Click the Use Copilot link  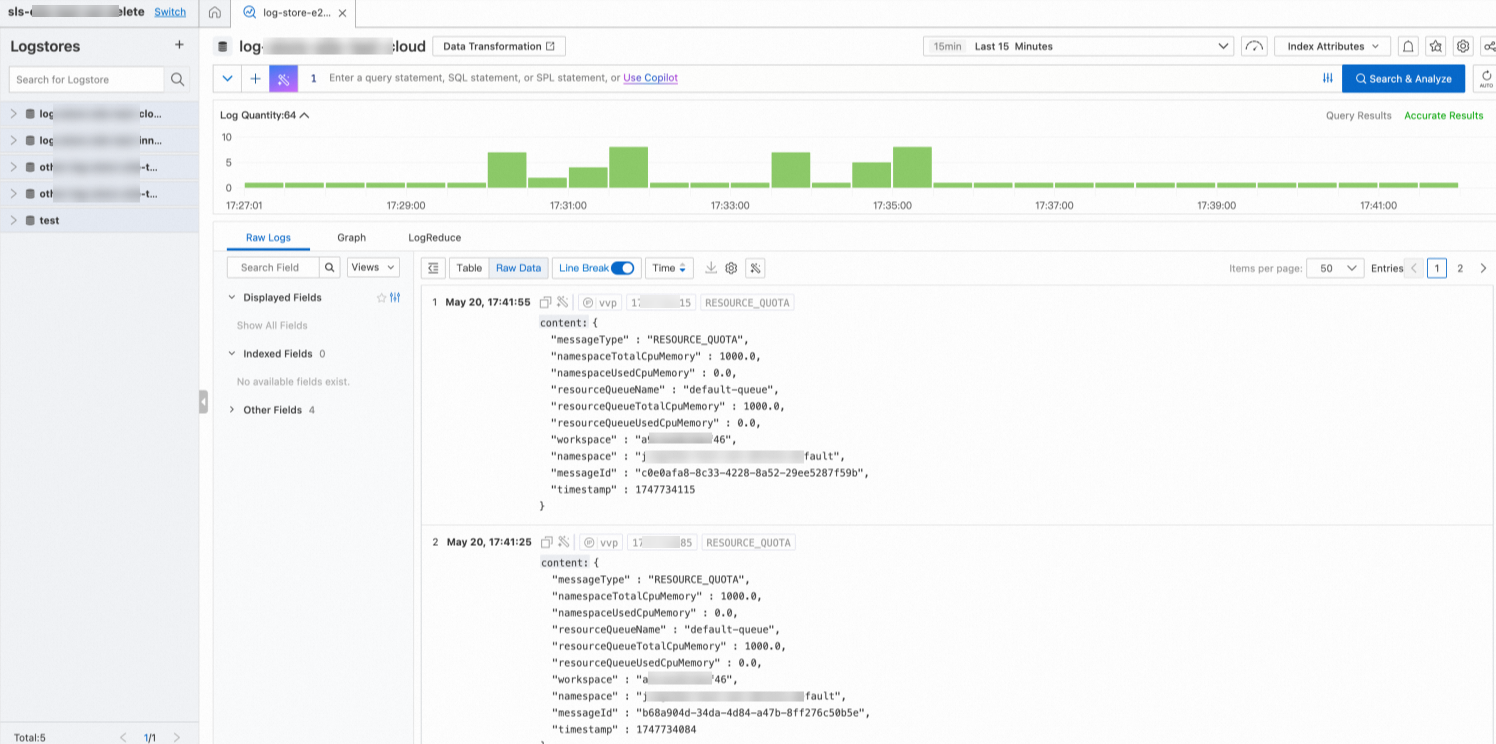coord(650,78)
